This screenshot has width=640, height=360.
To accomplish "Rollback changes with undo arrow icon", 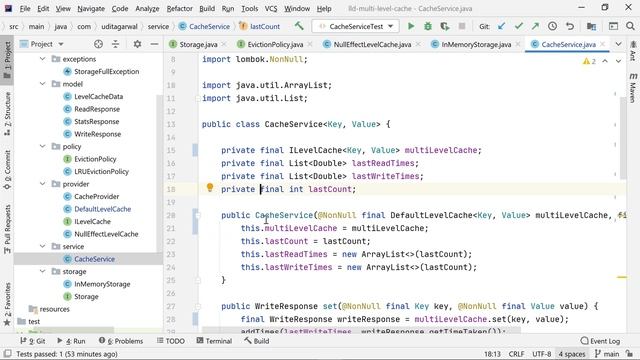I will click(x=570, y=26).
